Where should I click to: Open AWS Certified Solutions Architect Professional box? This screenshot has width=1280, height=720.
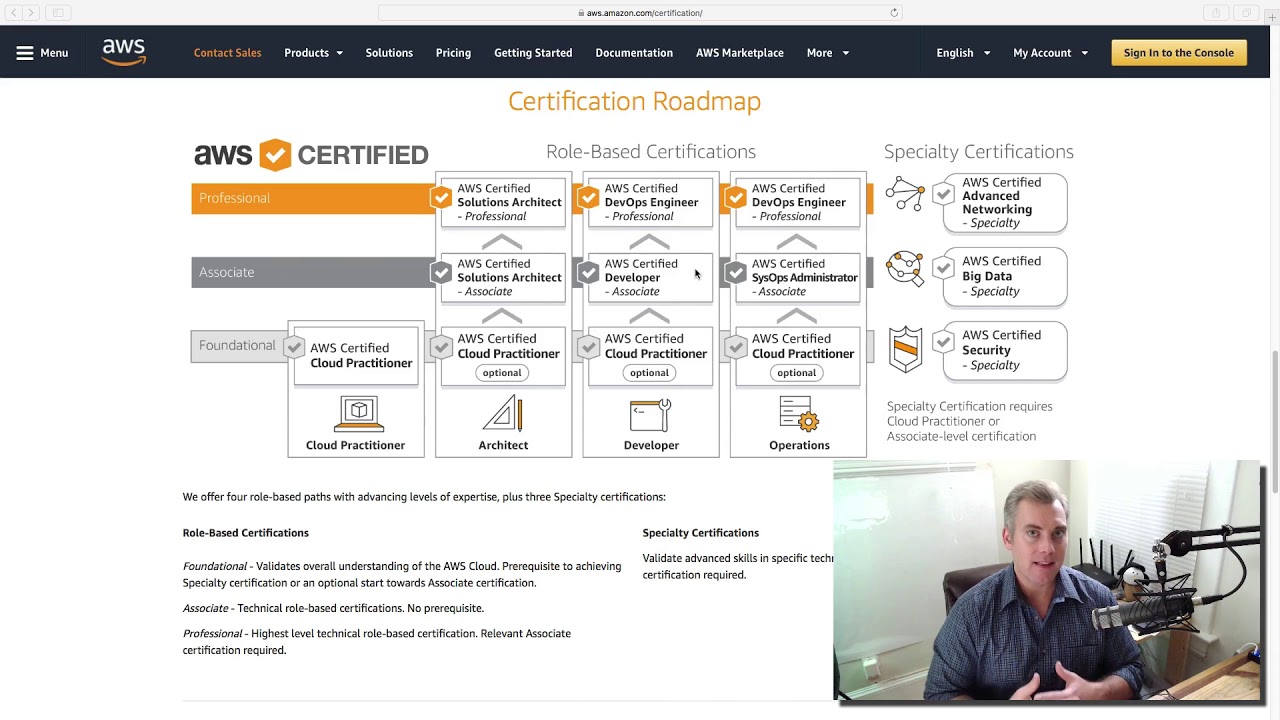[x=502, y=202]
